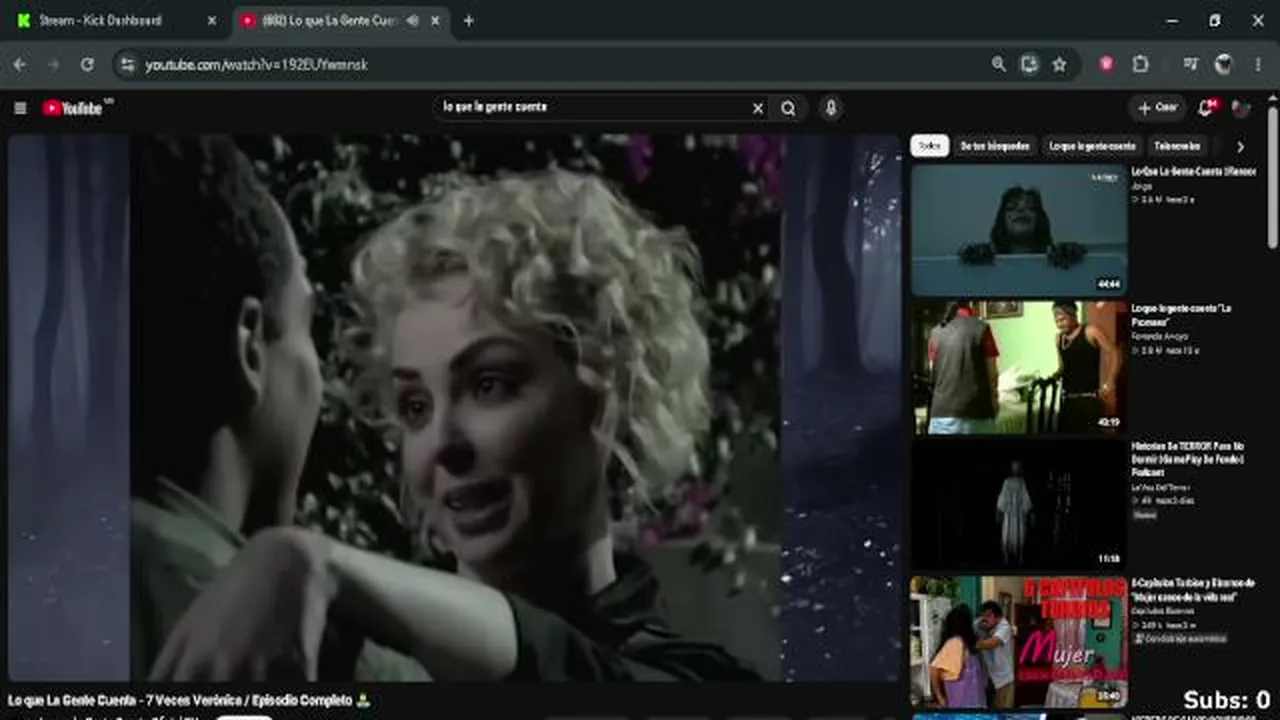Open YouTube notifications bell
The height and width of the screenshot is (720, 1280).
point(1206,108)
